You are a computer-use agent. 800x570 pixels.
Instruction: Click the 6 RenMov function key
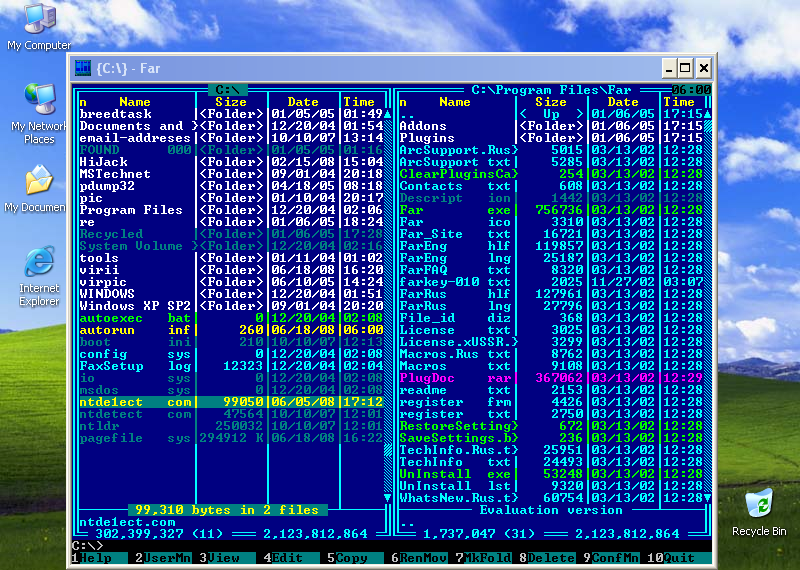pyautogui.click(x=419, y=558)
